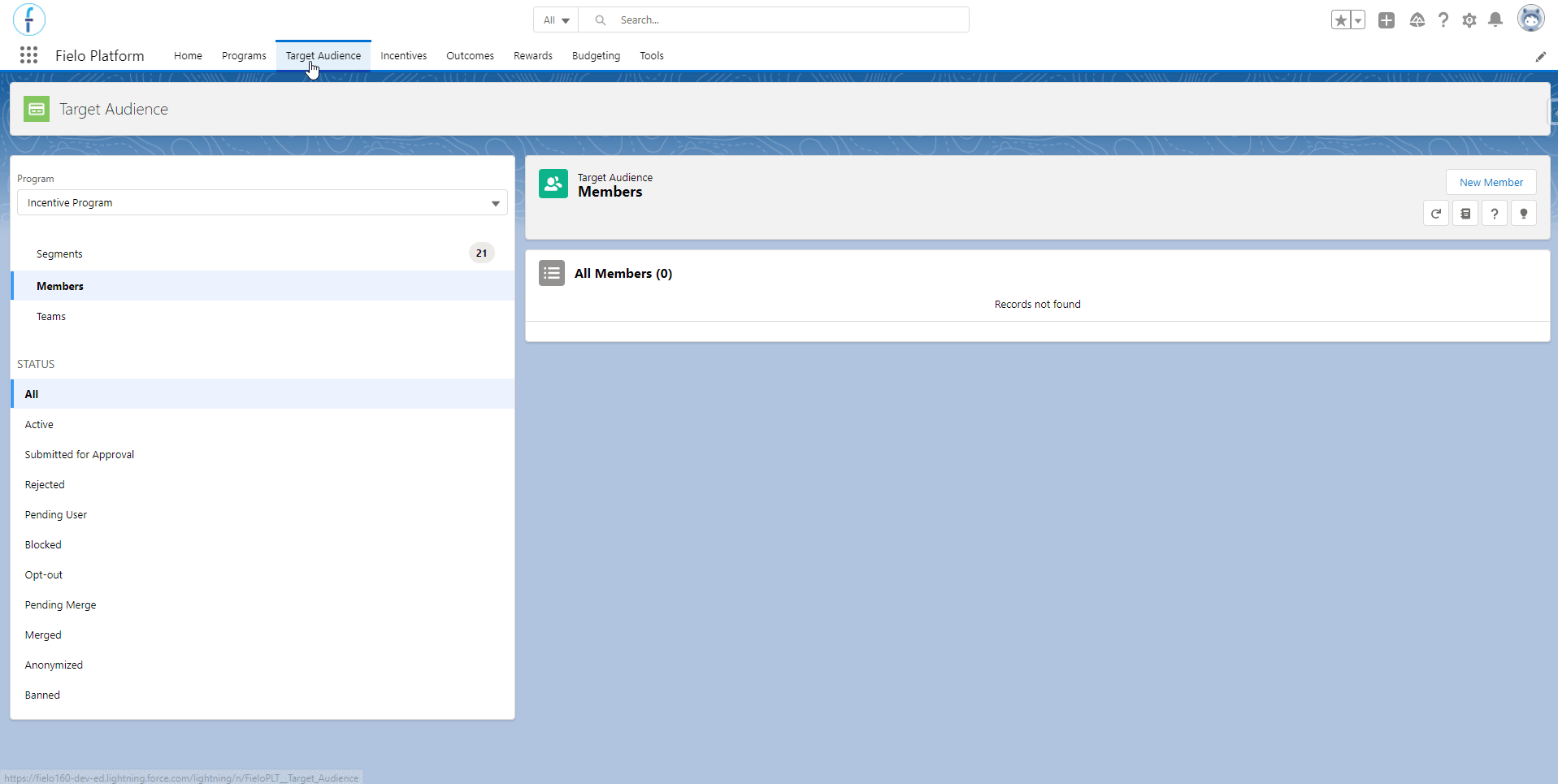Open the Outcomes tab
This screenshot has width=1558, height=784.
coord(470,56)
